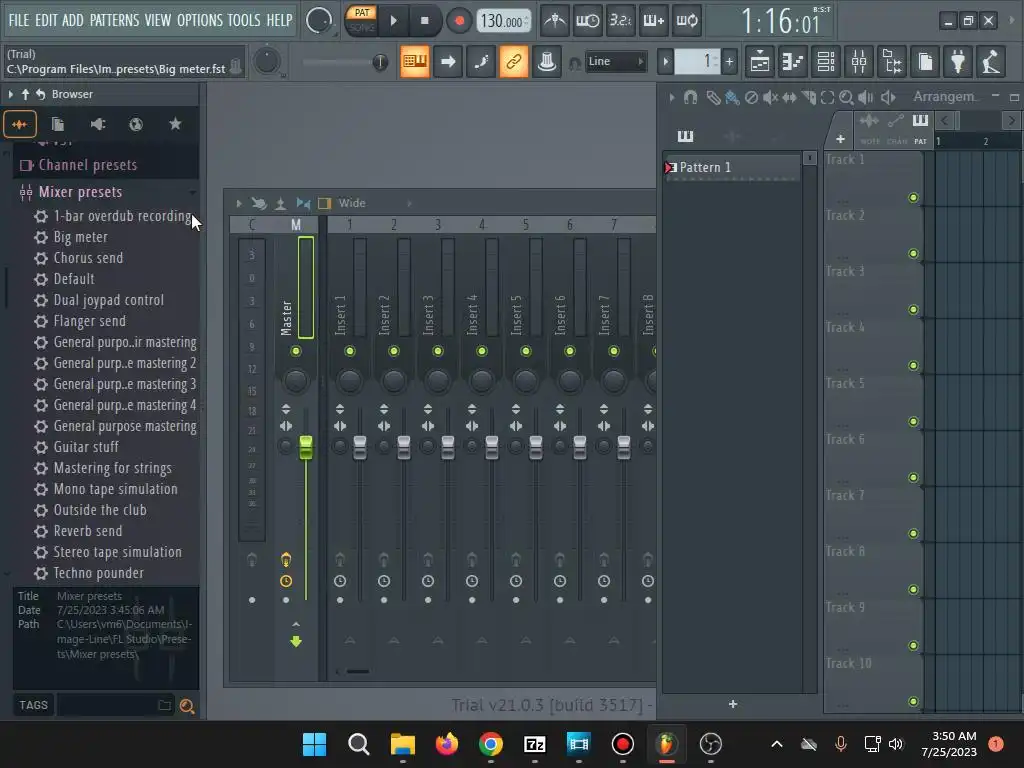The height and width of the screenshot is (768, 1024).
Task: Open the PATTERNS menu
Action: [x=114, y=20]
